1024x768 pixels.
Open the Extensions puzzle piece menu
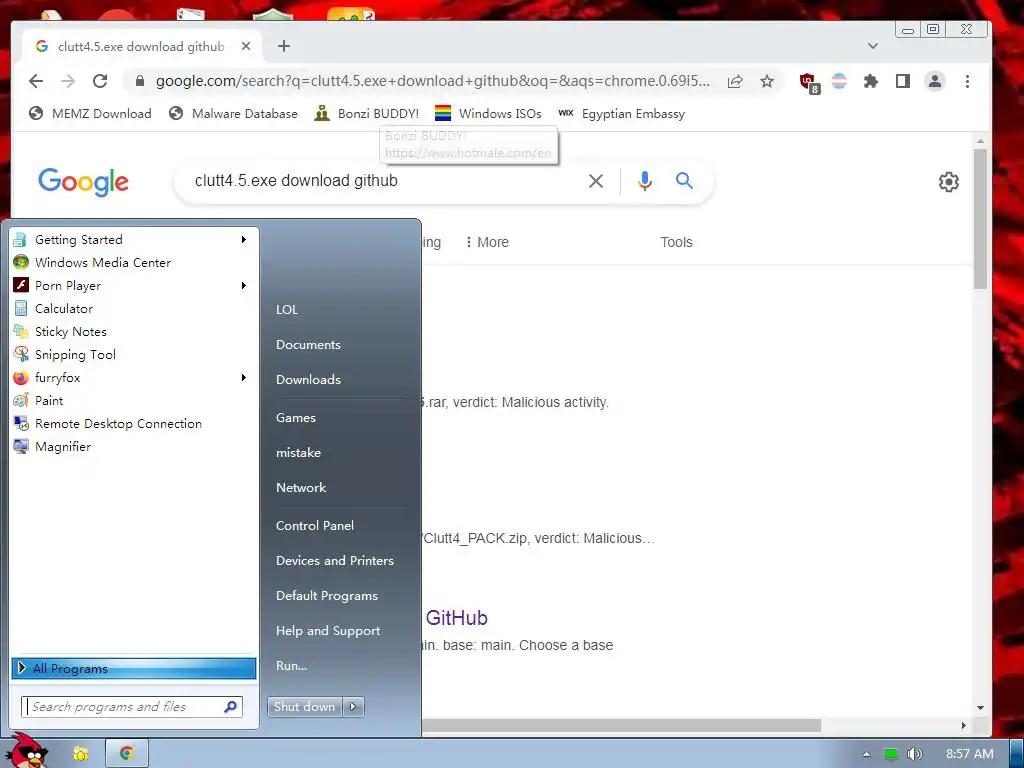click(871, 81)
